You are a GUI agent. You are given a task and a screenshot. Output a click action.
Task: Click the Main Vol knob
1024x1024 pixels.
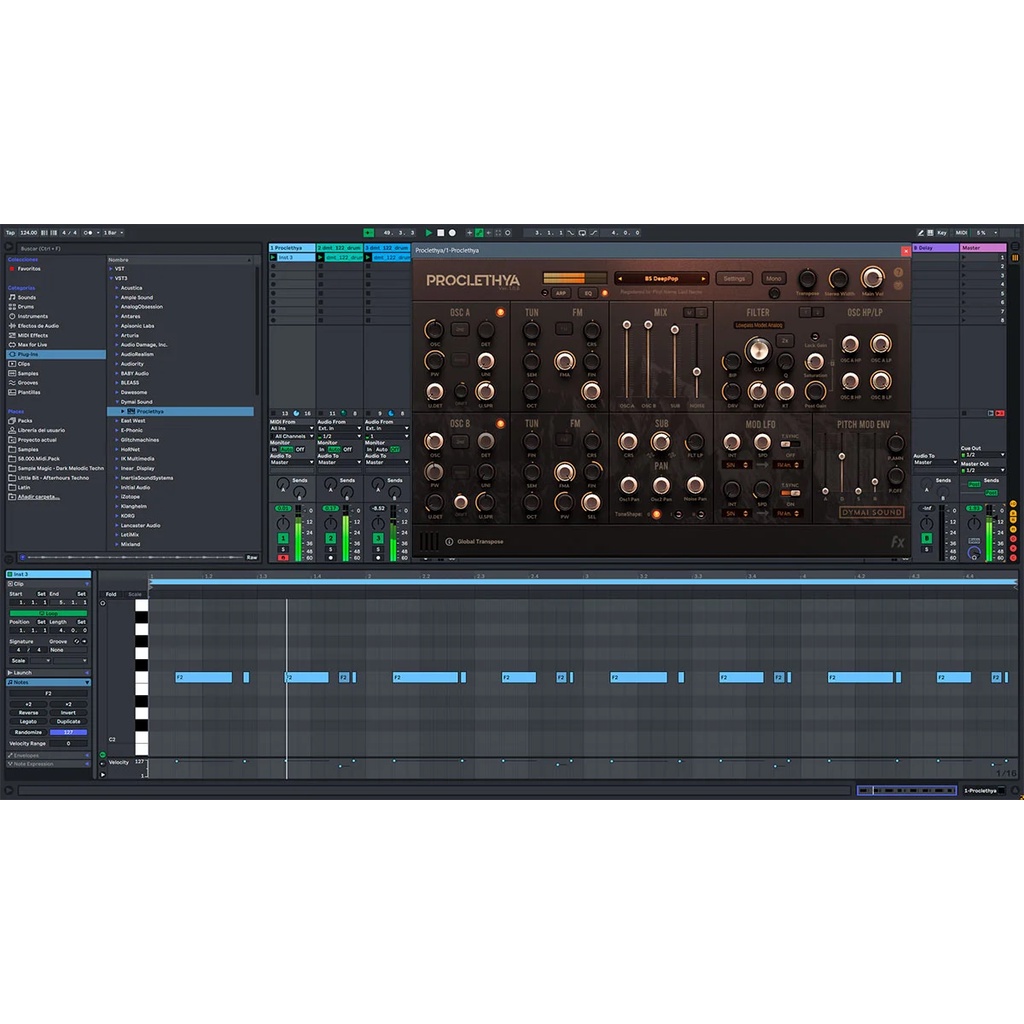(x=872, y=278)
